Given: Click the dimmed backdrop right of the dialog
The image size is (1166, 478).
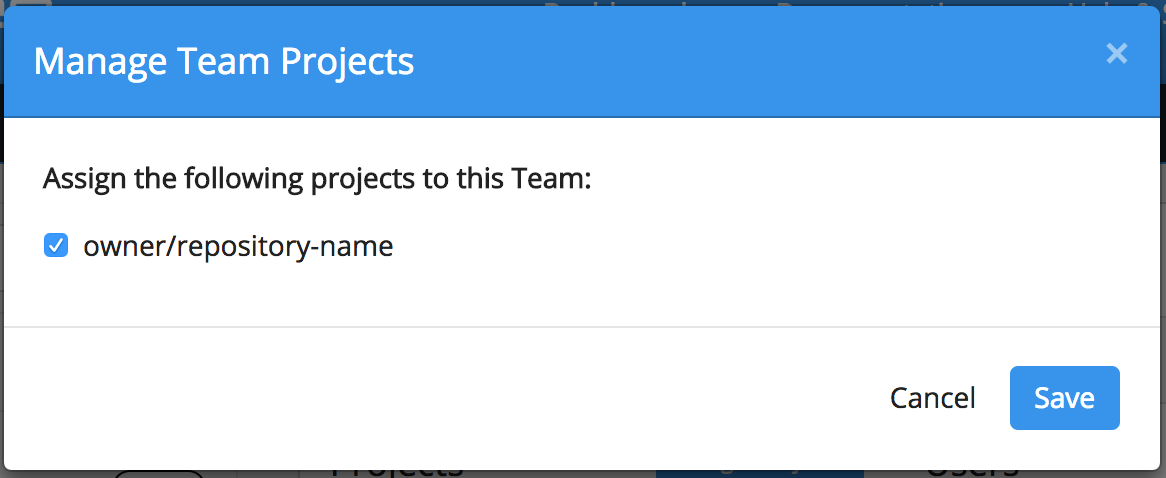Looking at the screenshot, I should click(x=1163, y=250).
